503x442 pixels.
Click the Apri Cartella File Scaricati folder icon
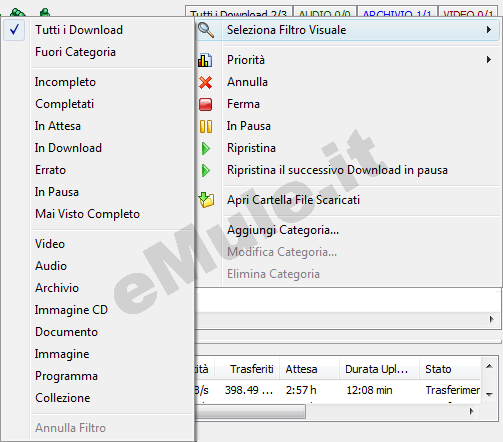(206, 200)
